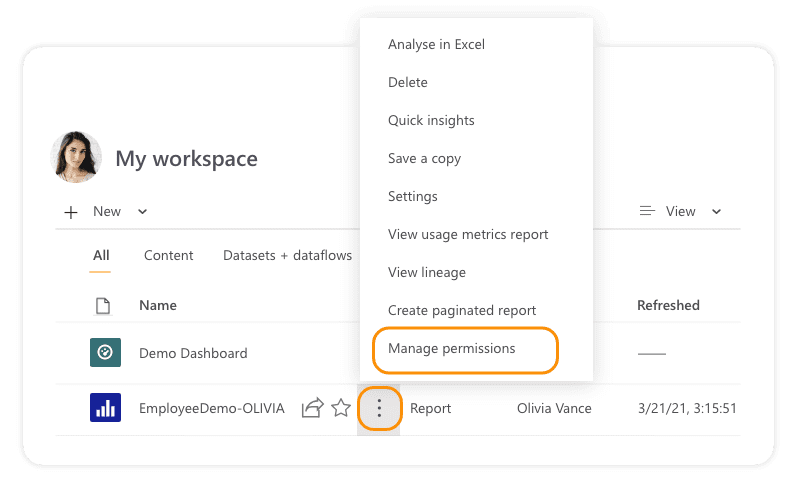Image resolution: width=800 pixels, height=496 pixels.
Task: Open the three-dot more options menu
Action: tap(379, 408)
